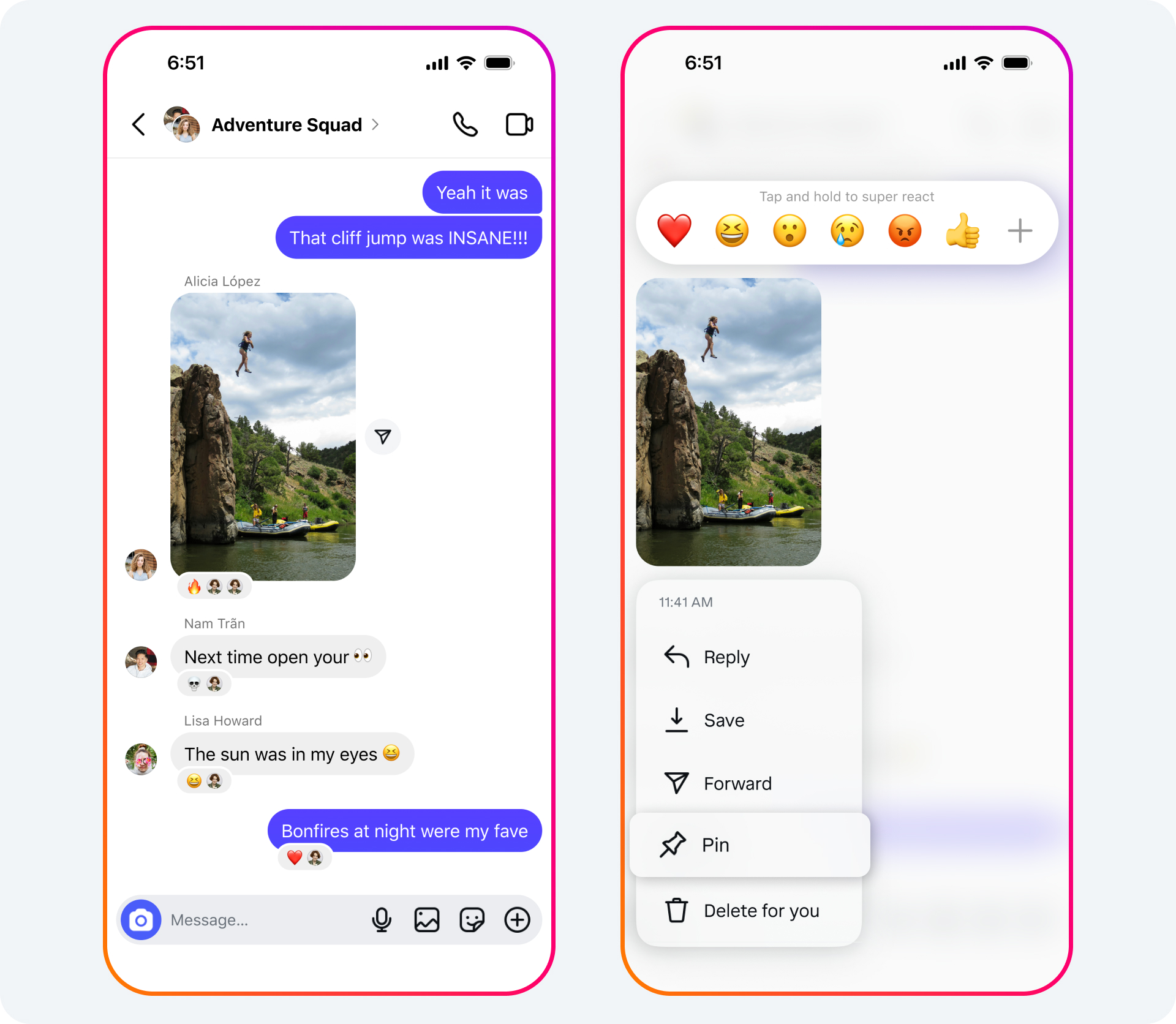This screenshot has height=1024, width=1176.
Task: Tap the phone call icon in header
Action: 463,124
